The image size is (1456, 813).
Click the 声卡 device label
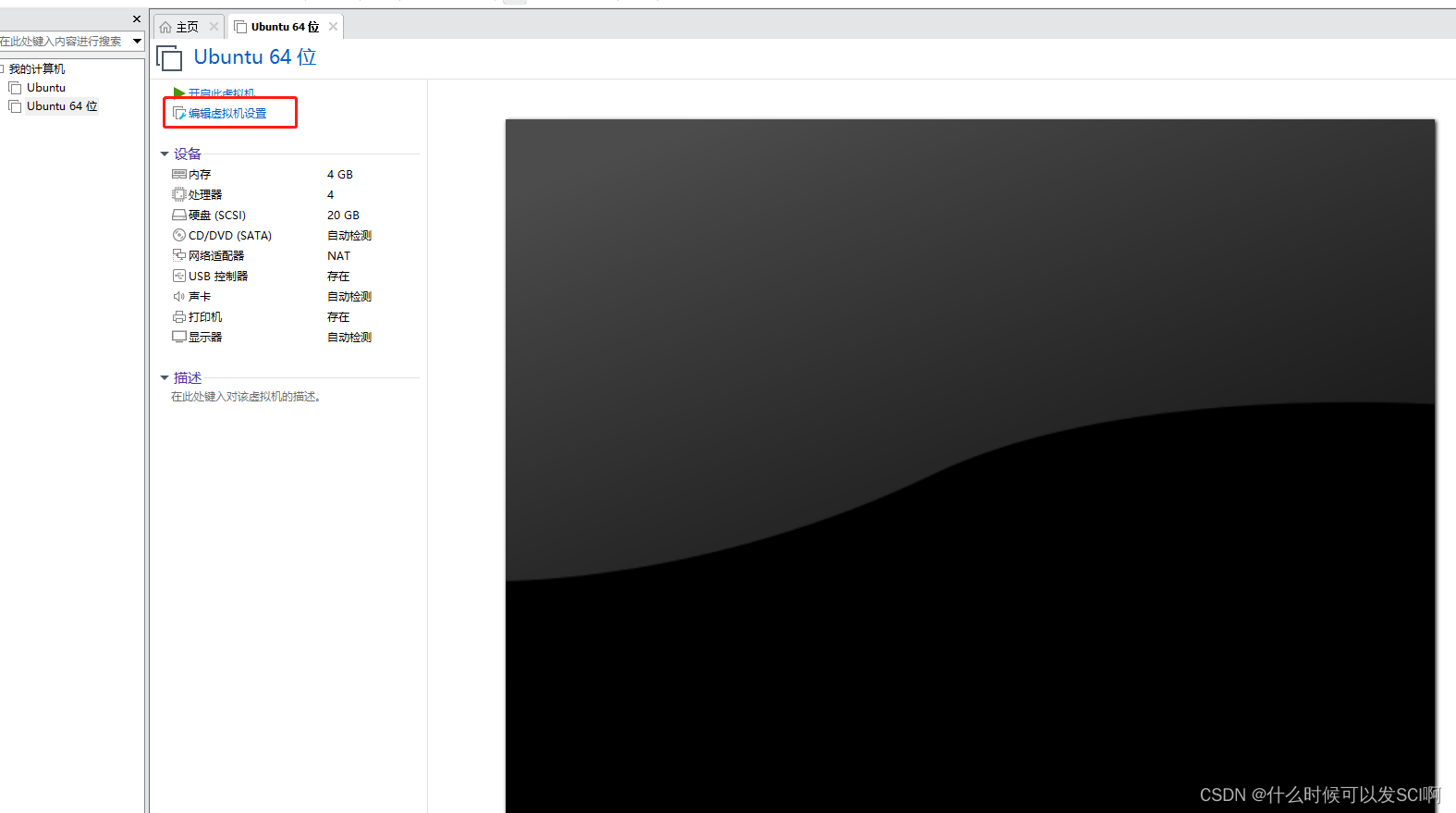pyautogui.click(x=200, y=296)
